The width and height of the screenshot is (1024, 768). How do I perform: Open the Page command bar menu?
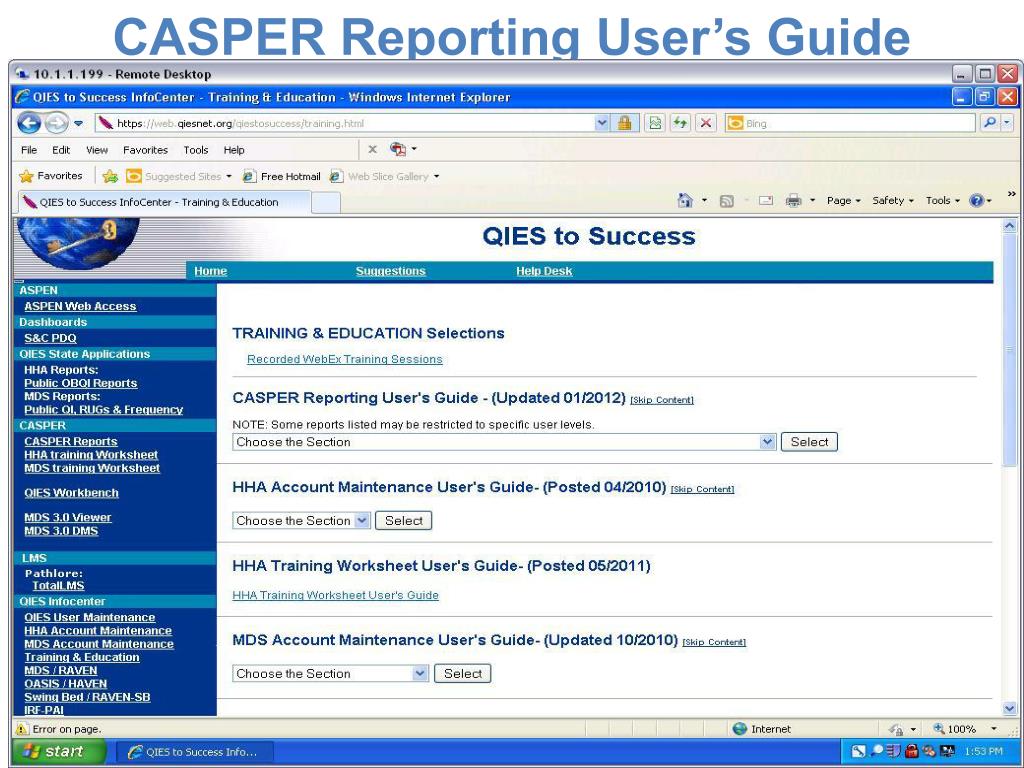tap(843, 200)
